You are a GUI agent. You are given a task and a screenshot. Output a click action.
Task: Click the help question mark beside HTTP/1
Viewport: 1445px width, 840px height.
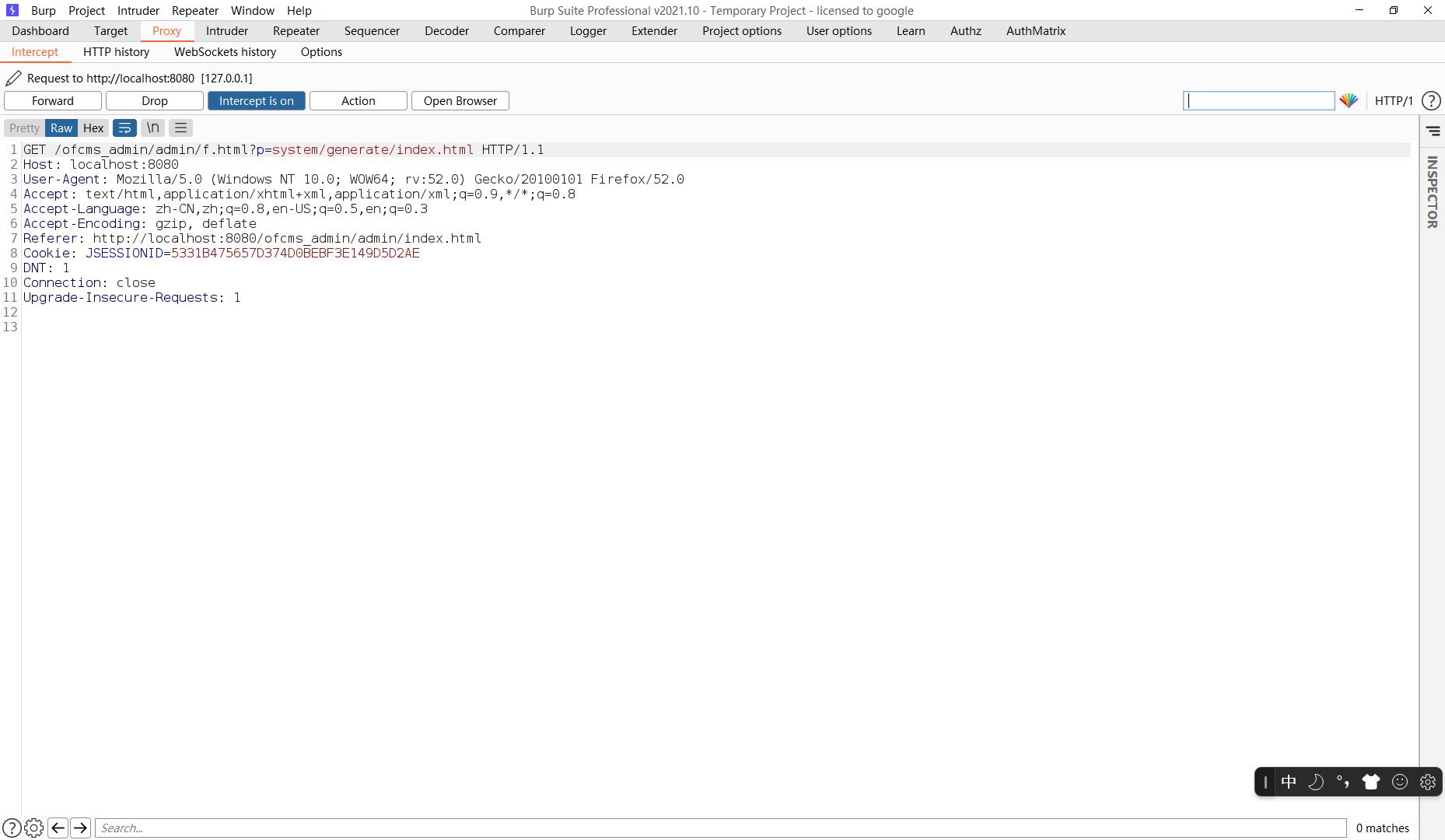click(1431, 100)
